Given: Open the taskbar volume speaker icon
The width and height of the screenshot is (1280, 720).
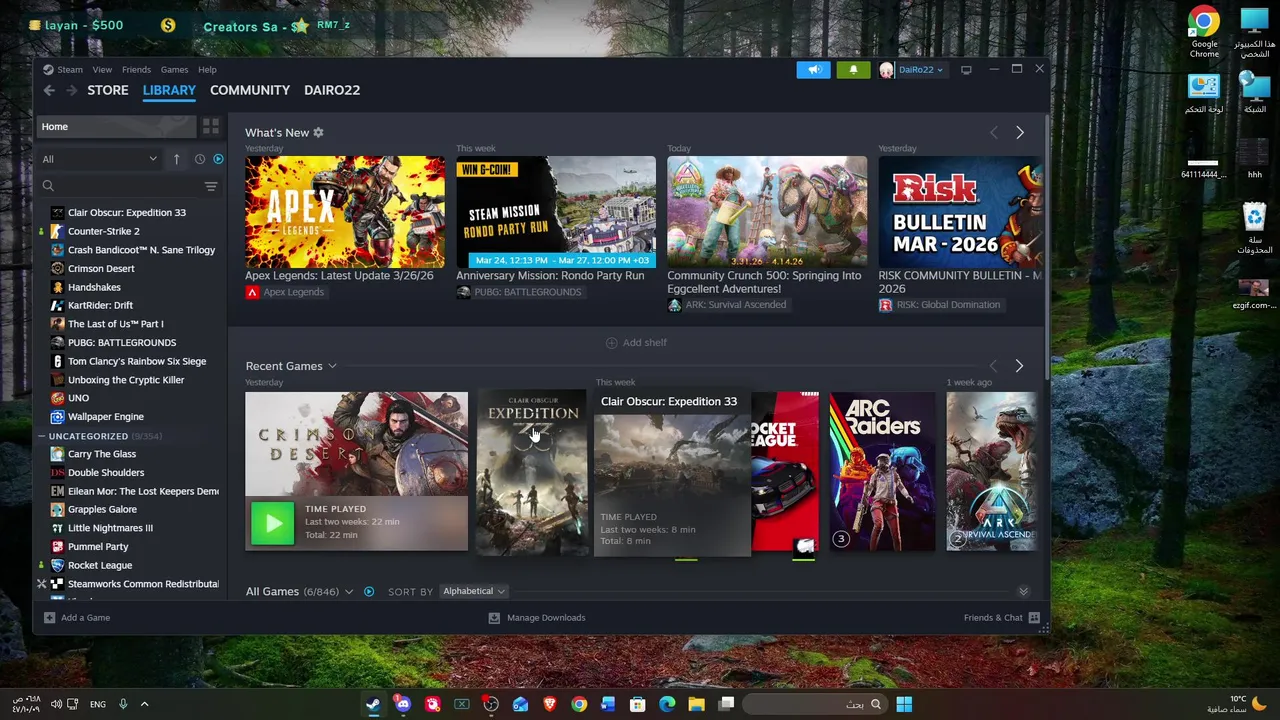Looking at the screenshot, I should (56, 704).
